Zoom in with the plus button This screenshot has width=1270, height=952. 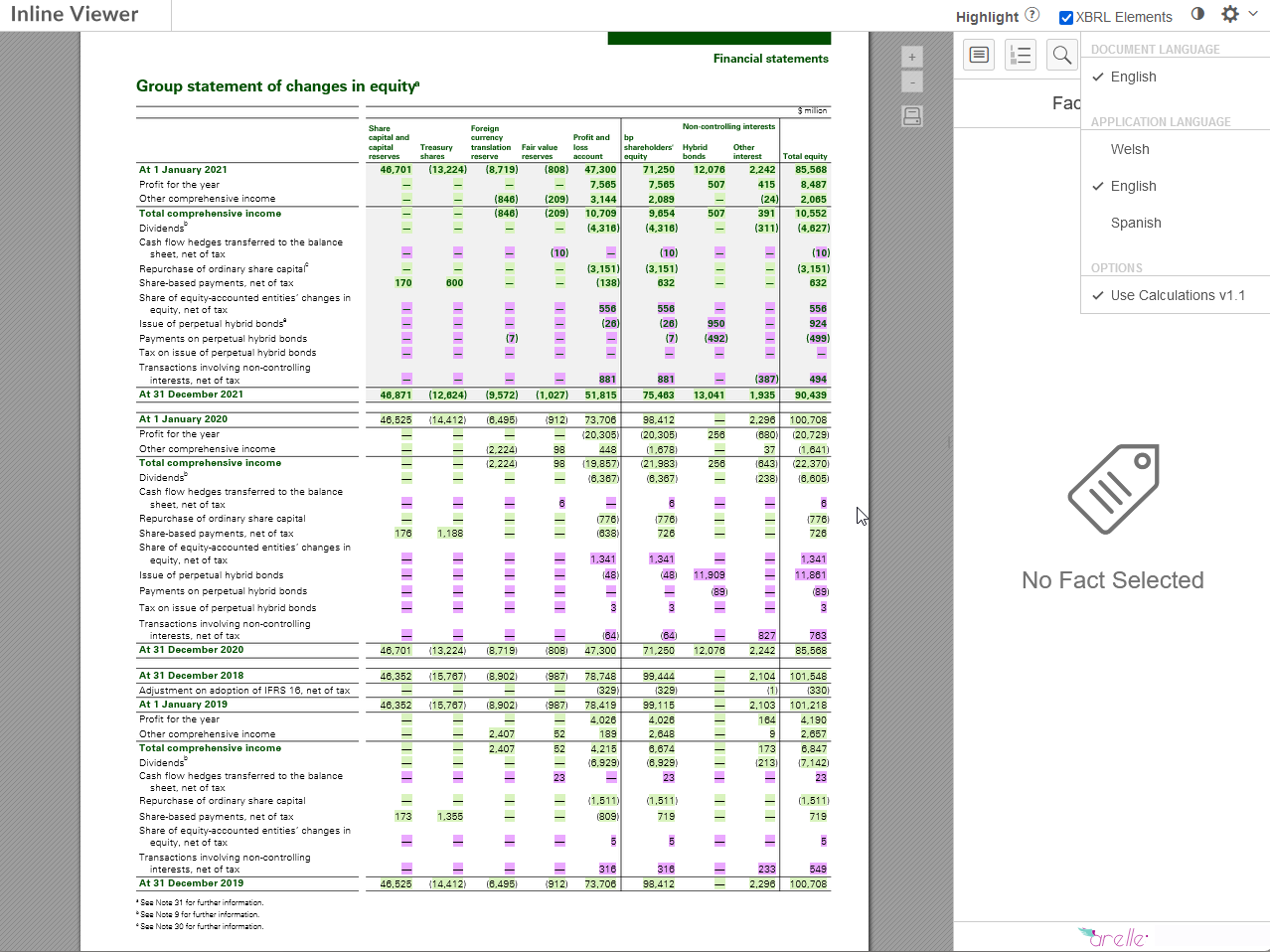[912, 57]
